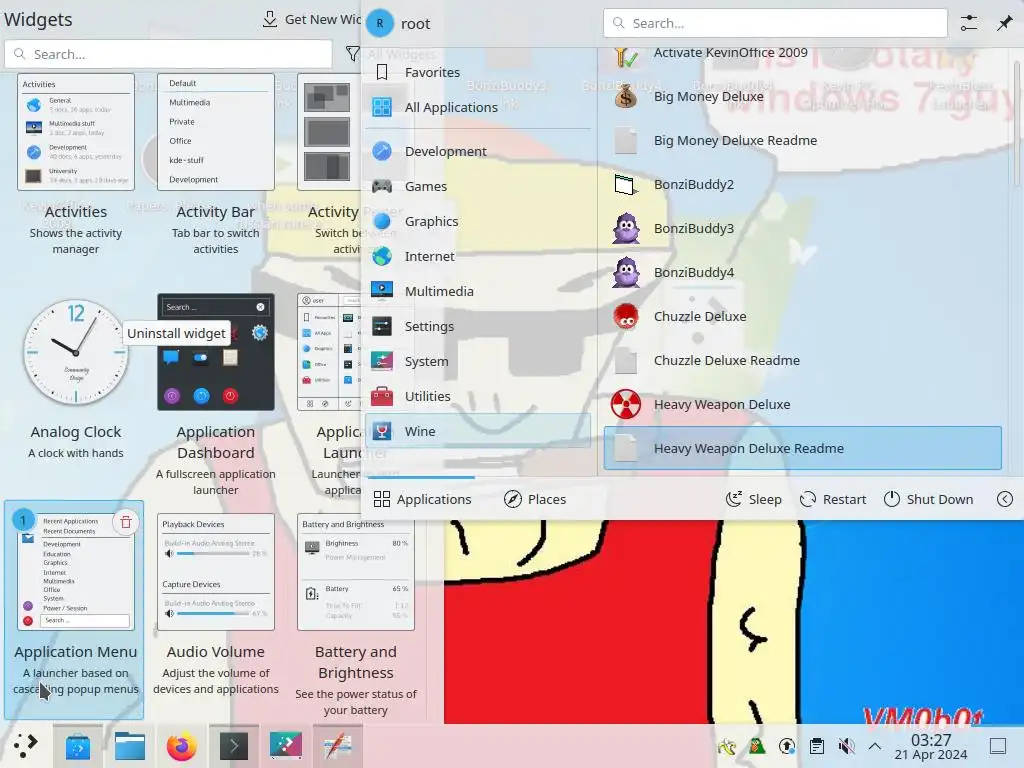Select the Internet category
This screenshot has height=768, width=1024.
(477, 256)
